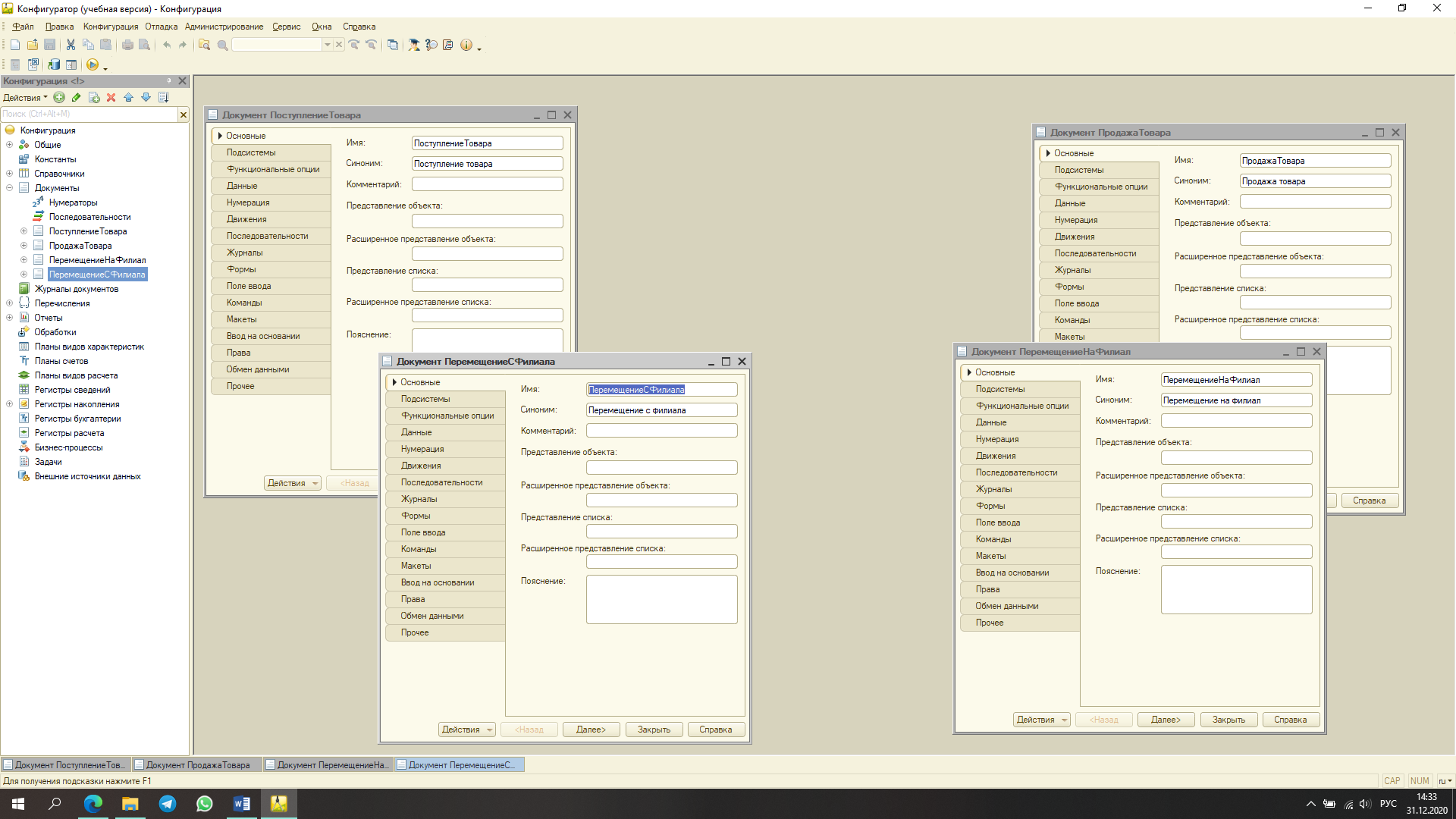Click Закрыть in ПеремещениеНаФилиал window

[1228, 720]
